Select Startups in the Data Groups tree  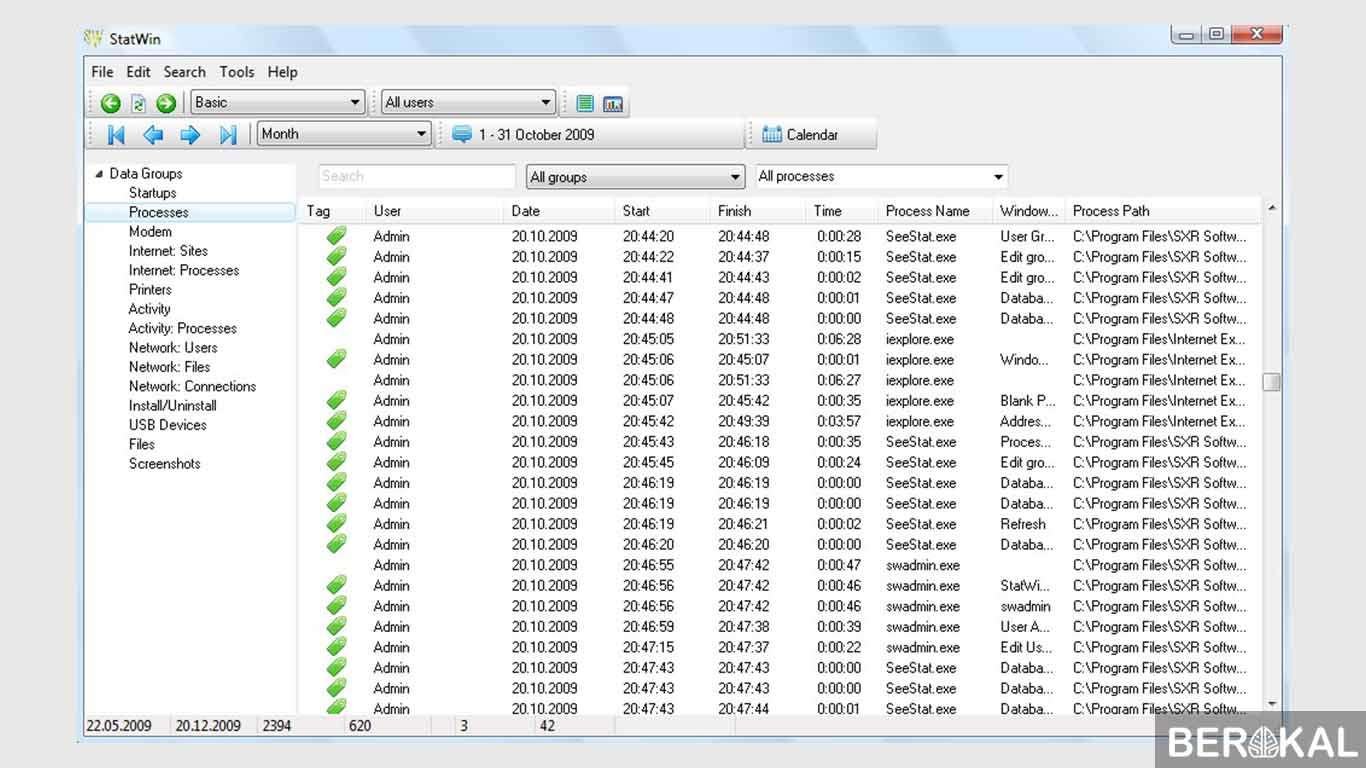click(152, 193)
